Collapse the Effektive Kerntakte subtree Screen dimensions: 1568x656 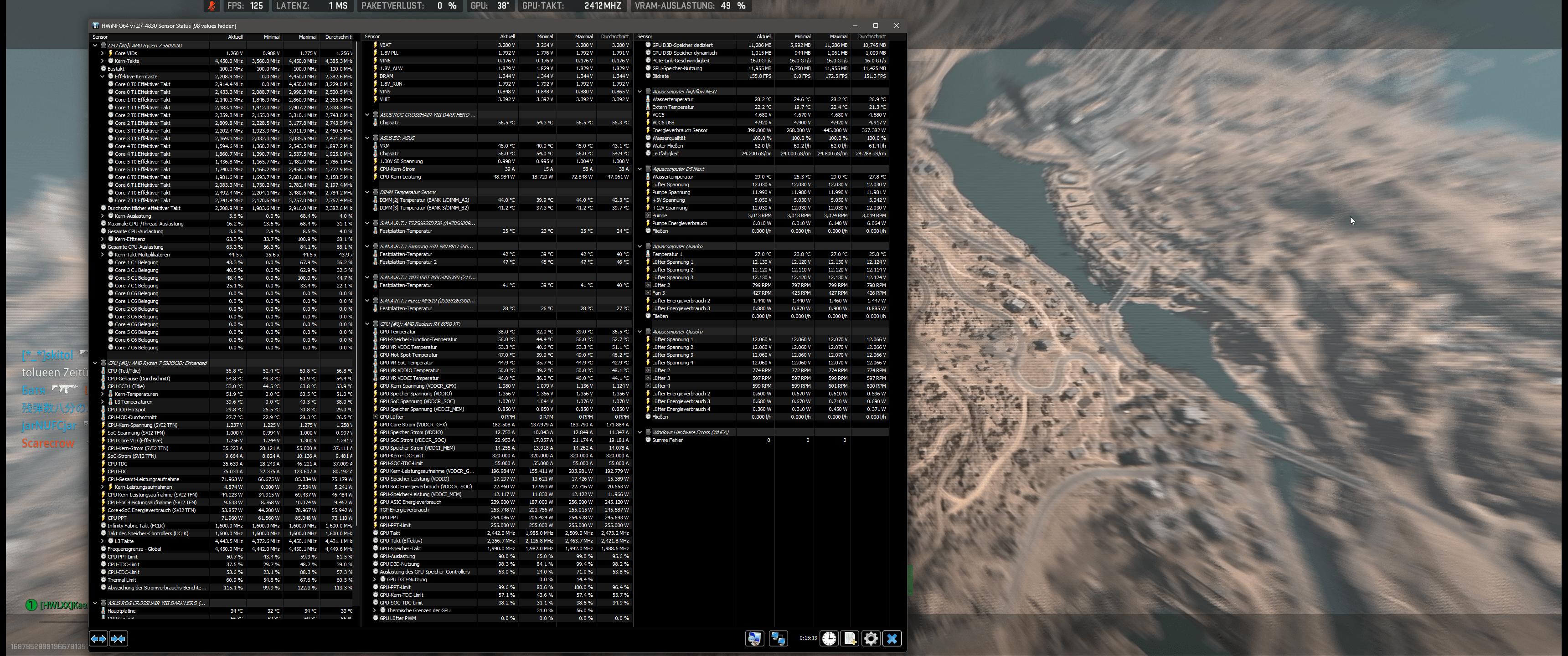(x=102, y=77)
